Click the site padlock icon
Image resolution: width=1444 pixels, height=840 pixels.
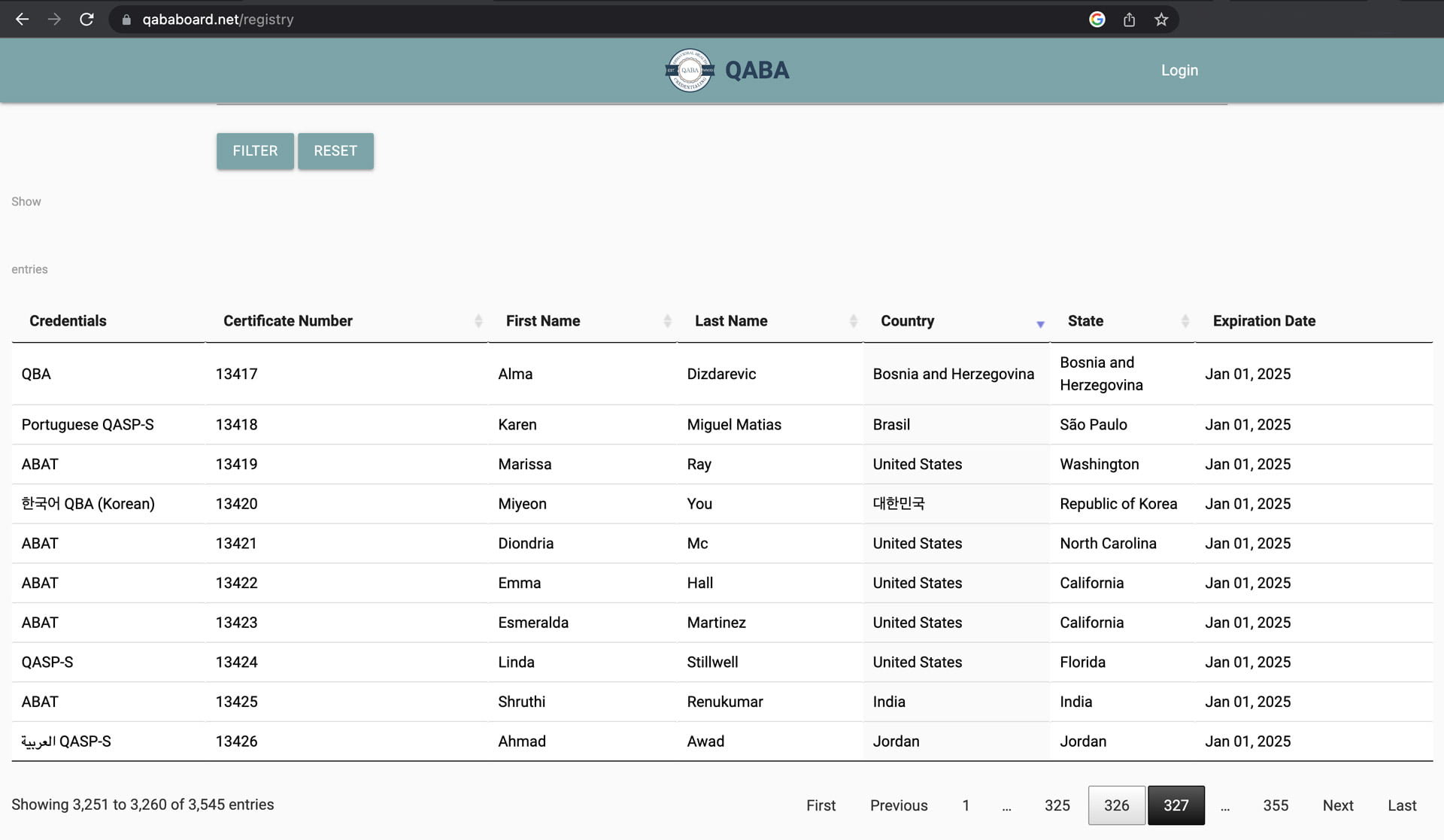tap(126, 20)
